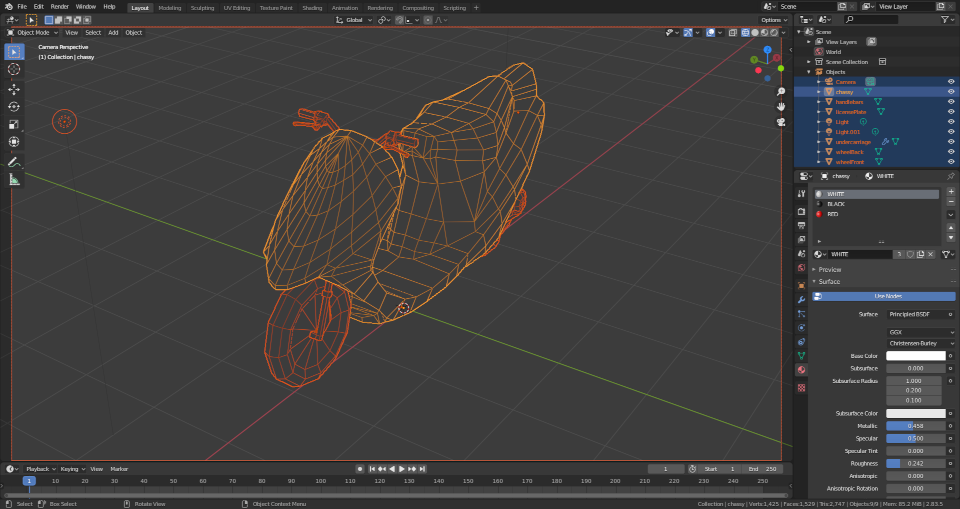Hide the handlebars object in the outliner
The width and height of the screenshot is (960, 509).
[x=950, y=102]
